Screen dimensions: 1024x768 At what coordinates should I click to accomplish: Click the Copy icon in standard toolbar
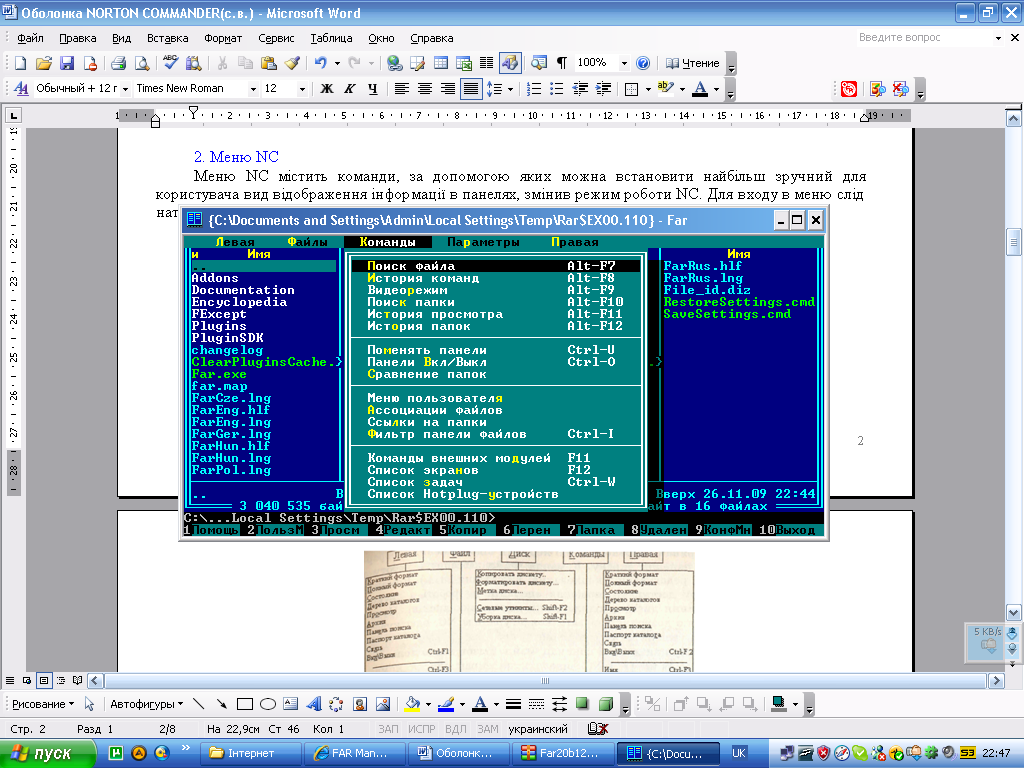pyautogui.click(x=245, y=63)
